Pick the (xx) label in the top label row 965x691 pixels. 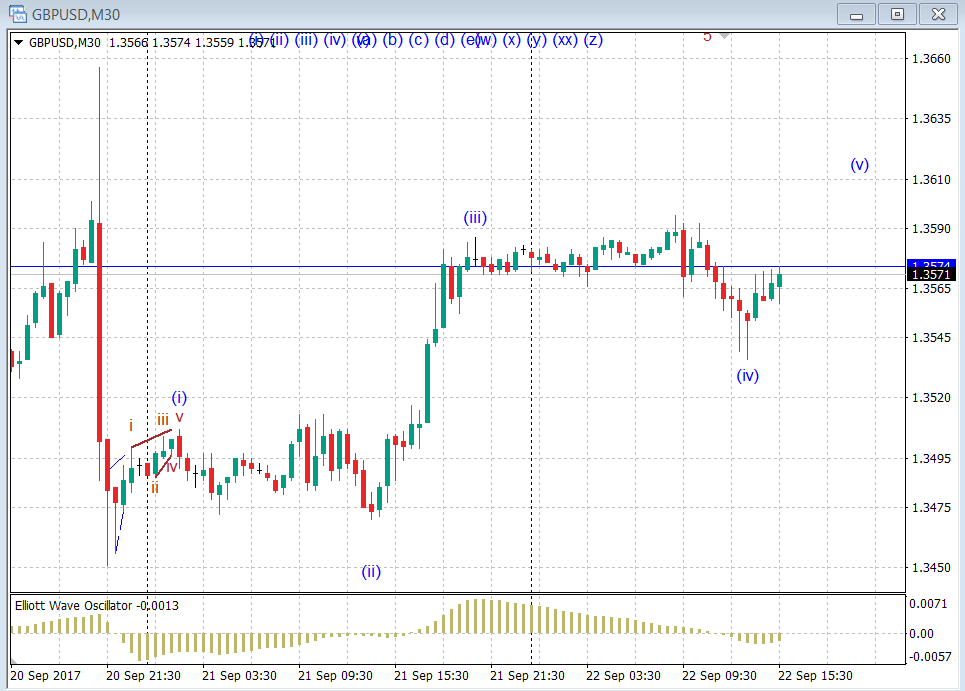[565, 40]
